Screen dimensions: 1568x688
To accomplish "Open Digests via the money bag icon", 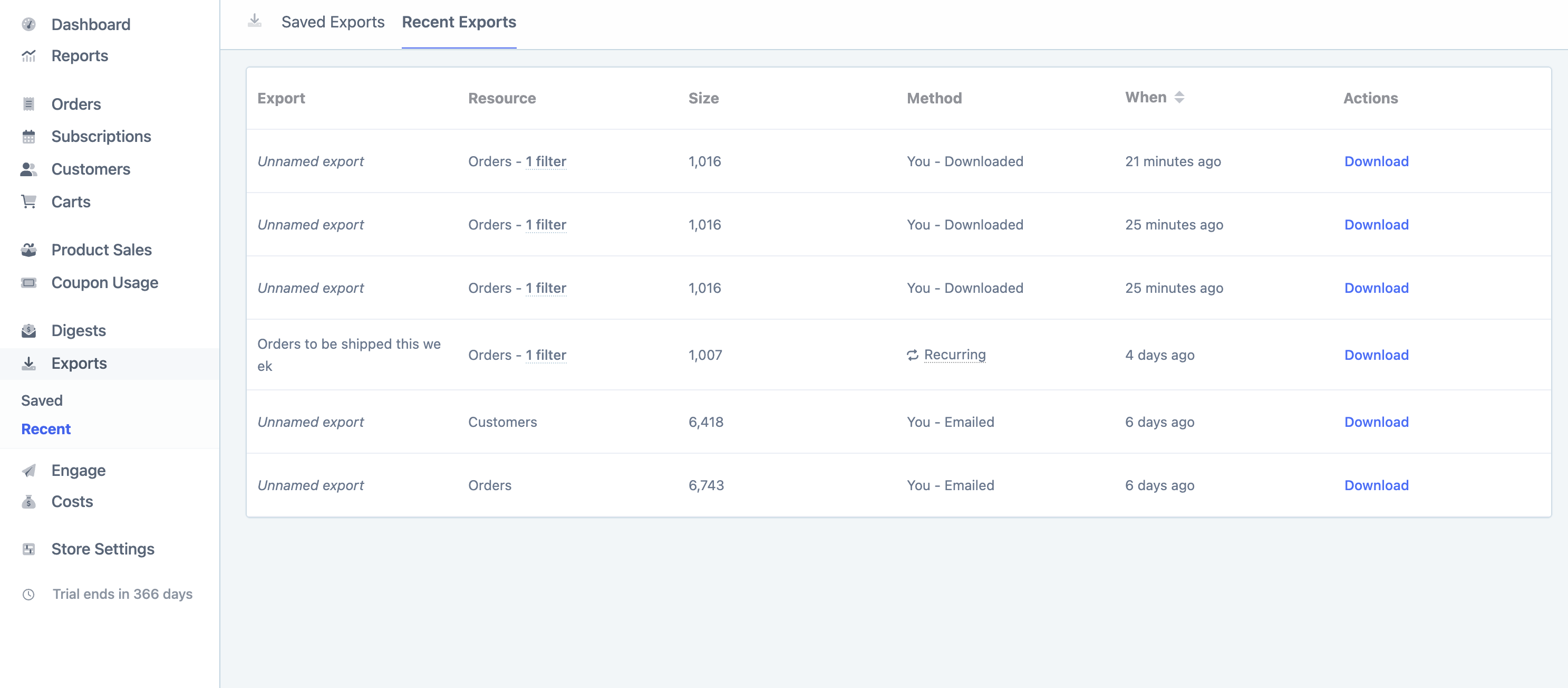I will [x=28, y=330].
